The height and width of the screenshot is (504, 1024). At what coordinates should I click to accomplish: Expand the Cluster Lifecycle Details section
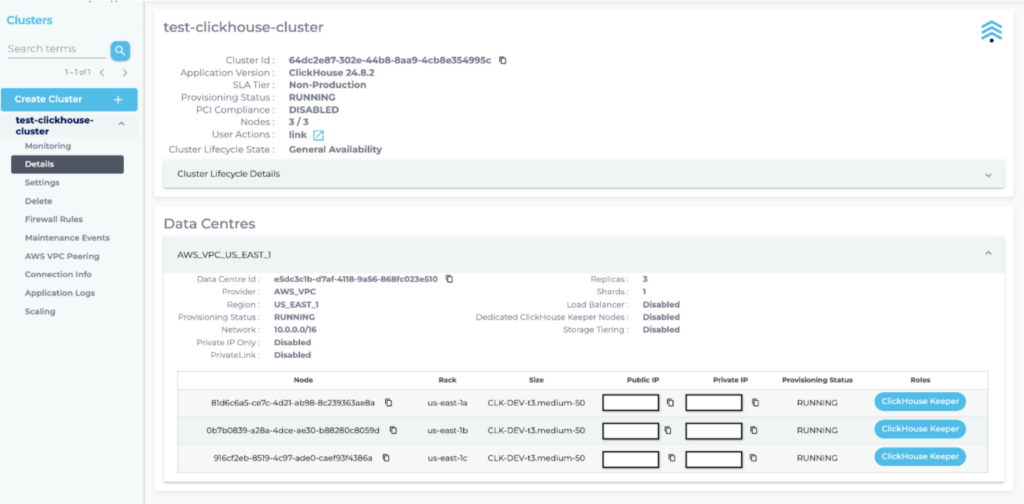[x=988, y=174]
